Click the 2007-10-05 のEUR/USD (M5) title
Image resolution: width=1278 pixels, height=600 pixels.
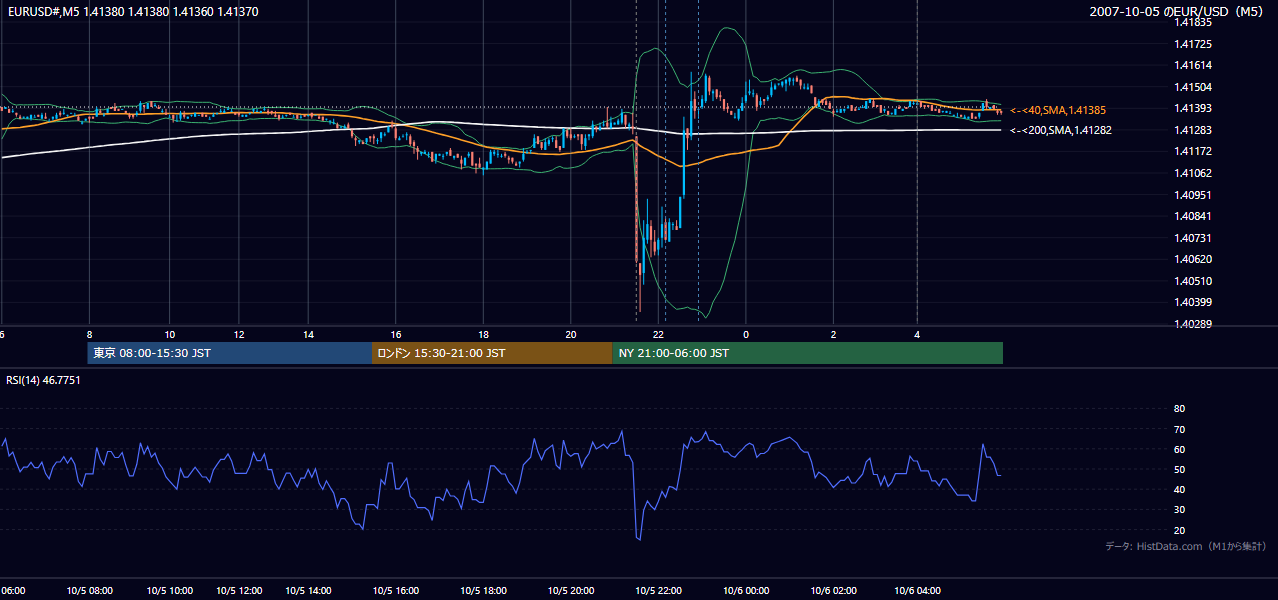[x=1178, y=10]
